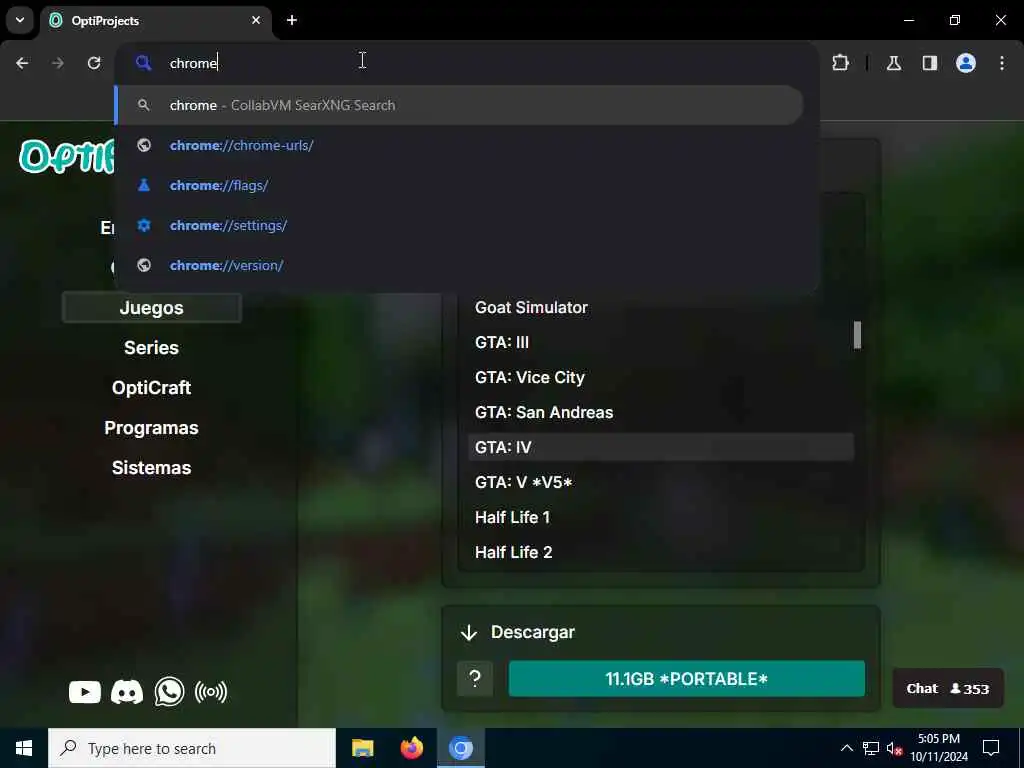
Task: Open the broadcast signal icon
Action: click(211, 692)
